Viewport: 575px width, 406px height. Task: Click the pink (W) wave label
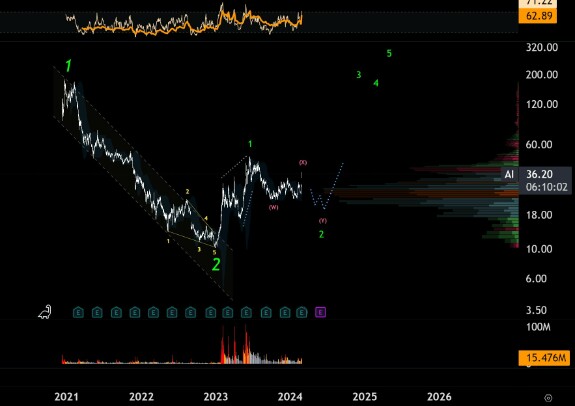click(274, 207)
